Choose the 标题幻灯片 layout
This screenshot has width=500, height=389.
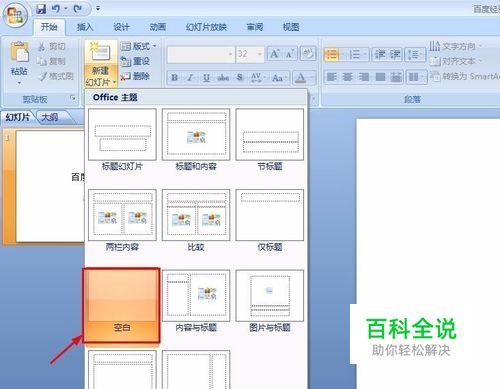point(122,140)
